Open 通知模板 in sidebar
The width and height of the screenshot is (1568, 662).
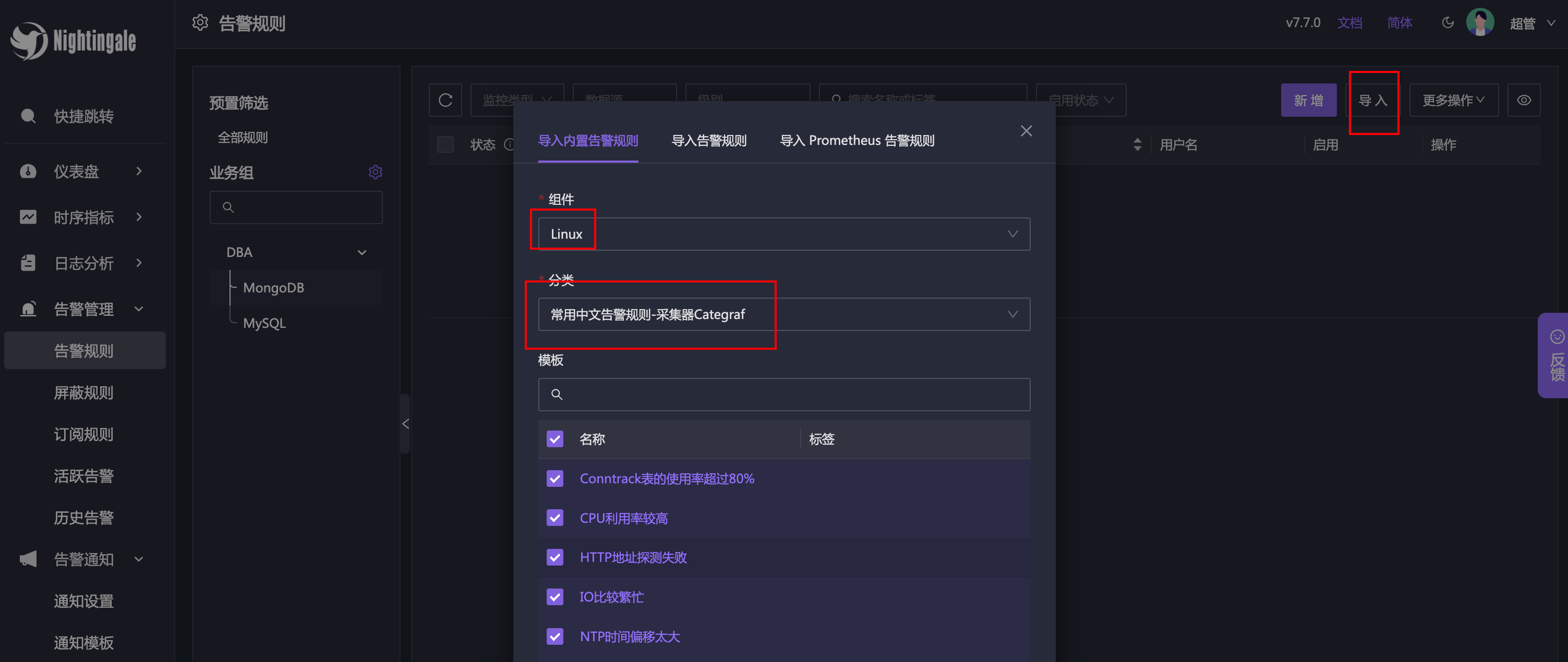click(85, 643)
